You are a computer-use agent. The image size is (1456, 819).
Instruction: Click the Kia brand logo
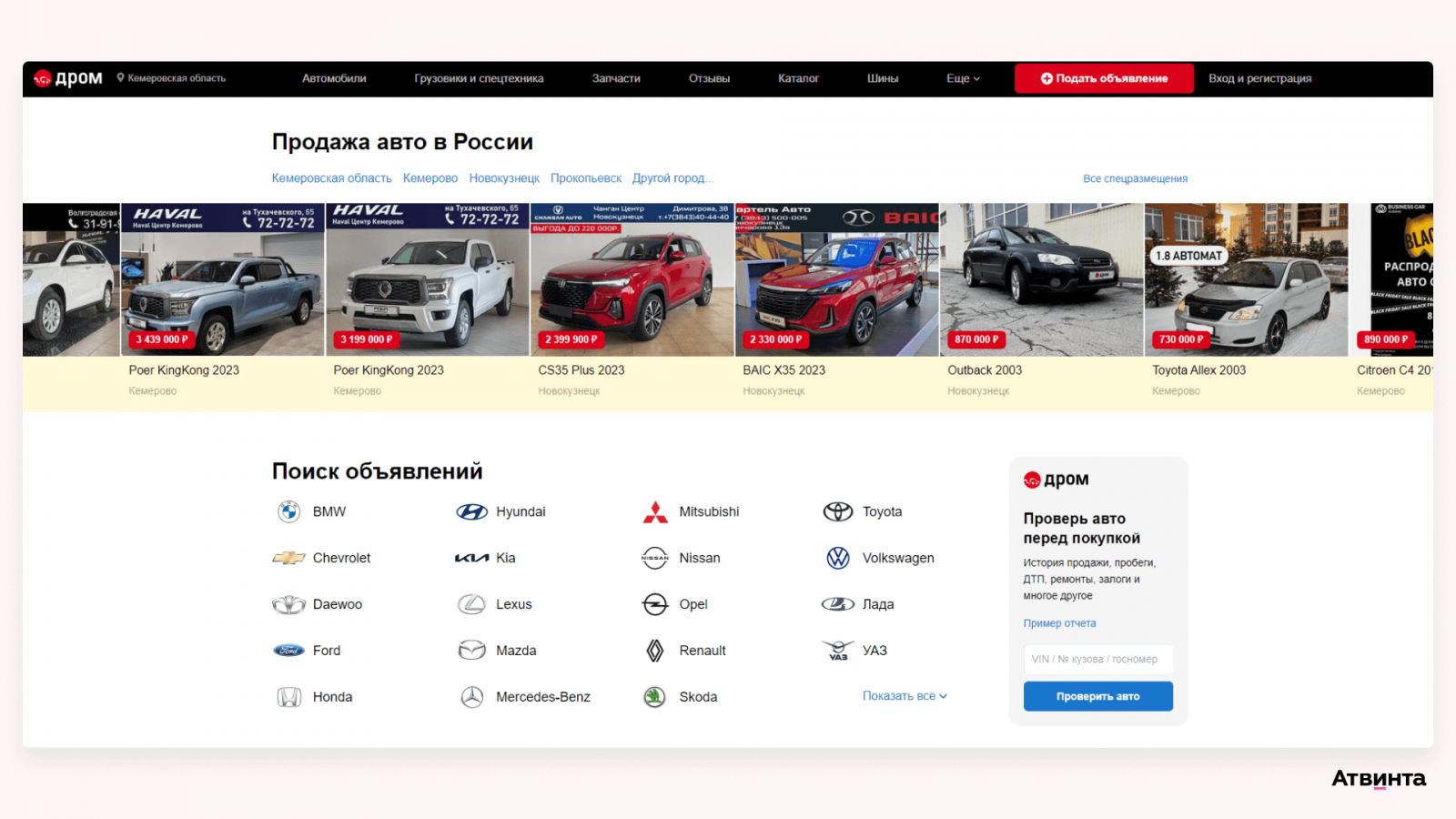[x=471, y=558]
